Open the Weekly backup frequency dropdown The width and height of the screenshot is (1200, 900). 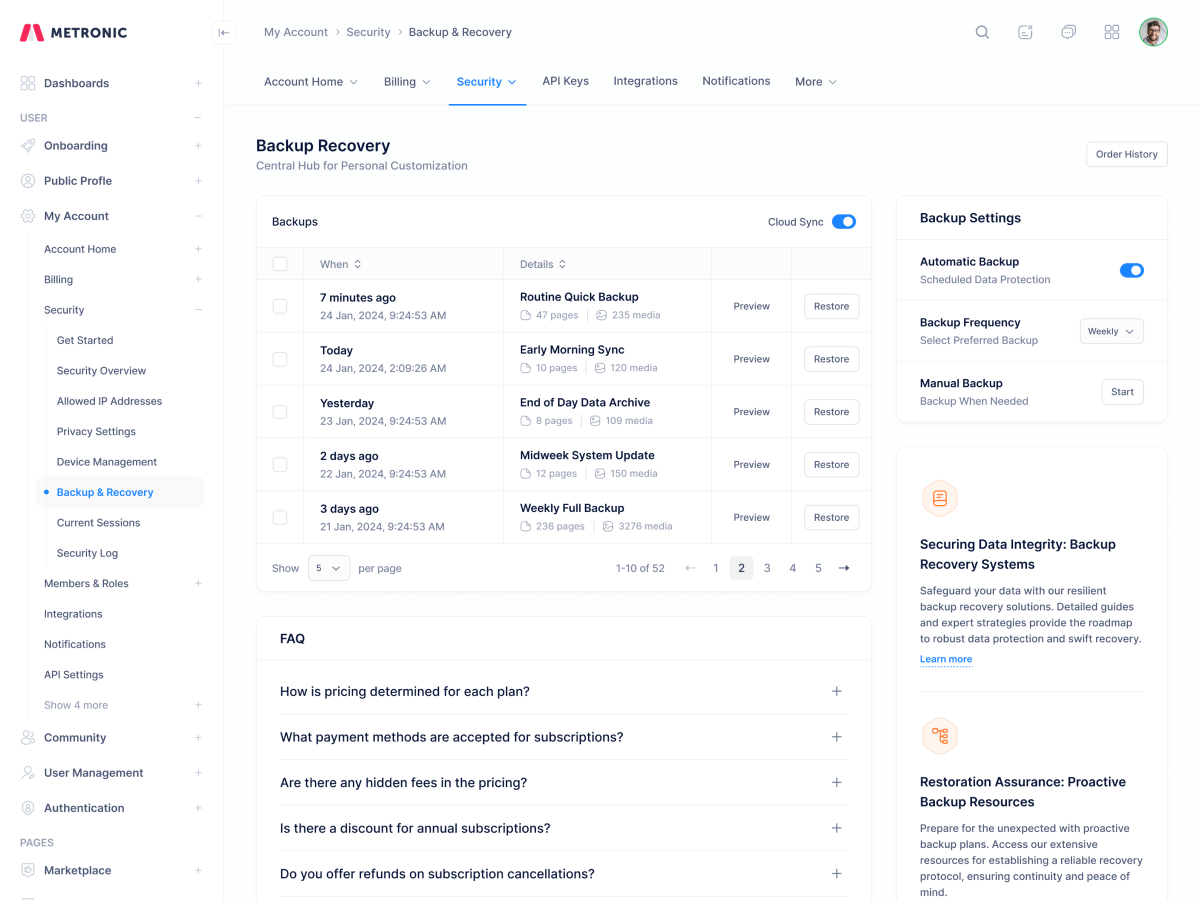[x=1111, y=331]
